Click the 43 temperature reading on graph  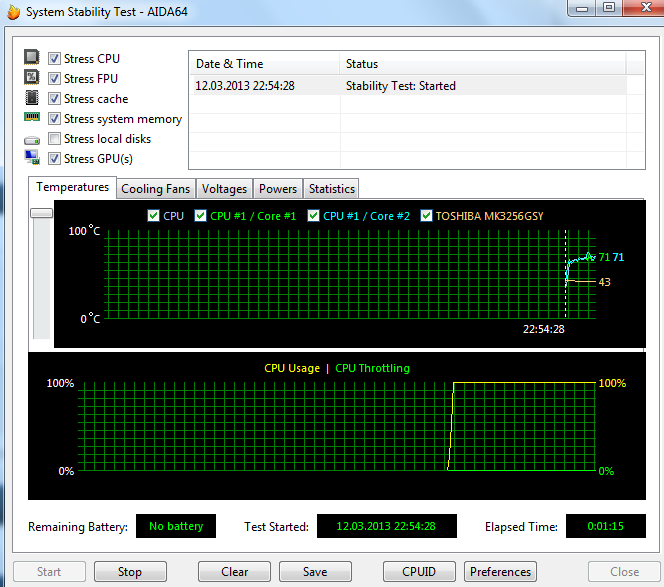tap(605, 282)
